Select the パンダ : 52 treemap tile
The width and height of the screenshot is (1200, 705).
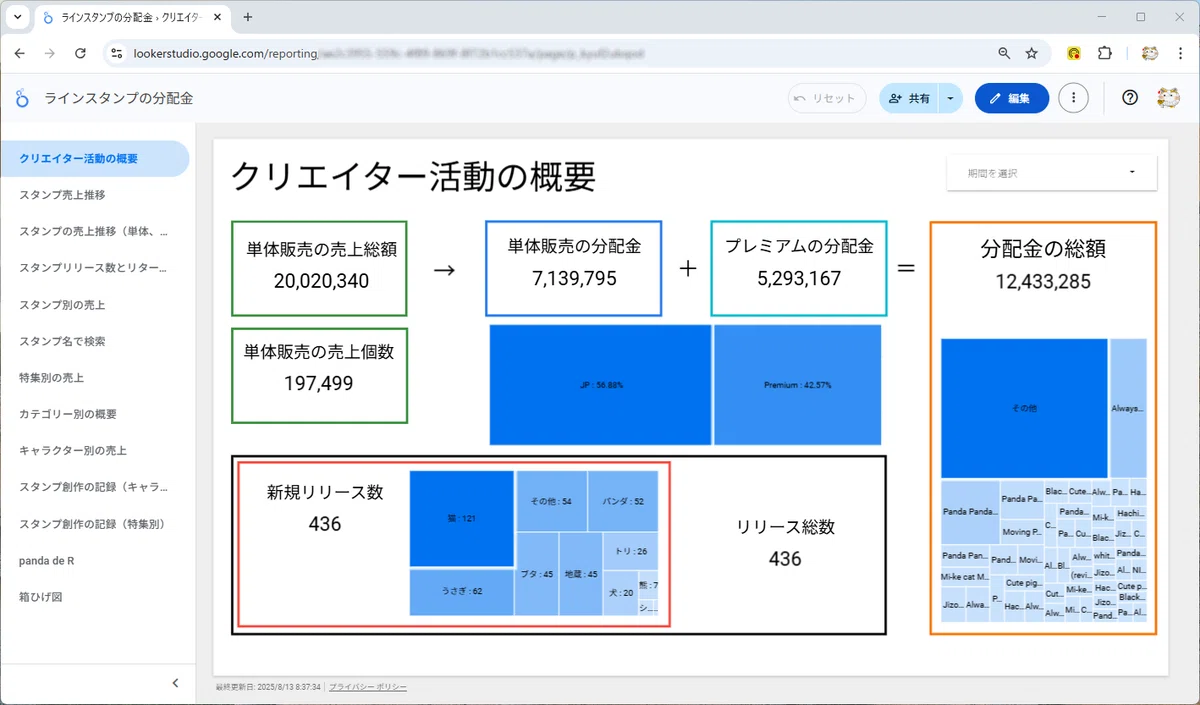(x=623, y=500)
